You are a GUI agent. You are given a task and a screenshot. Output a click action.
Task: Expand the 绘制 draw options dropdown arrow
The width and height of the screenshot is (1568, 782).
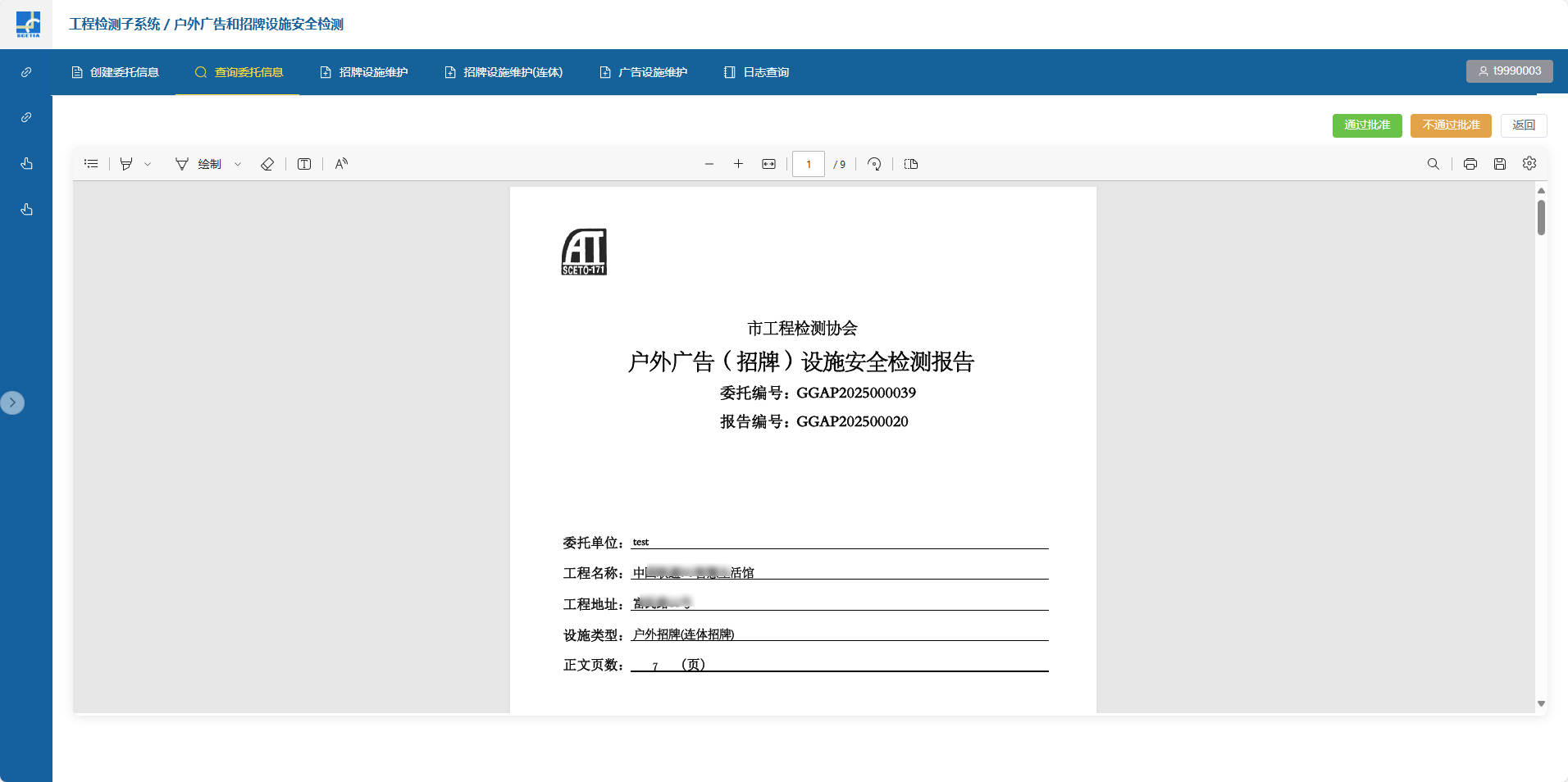(x=238, y=164)
